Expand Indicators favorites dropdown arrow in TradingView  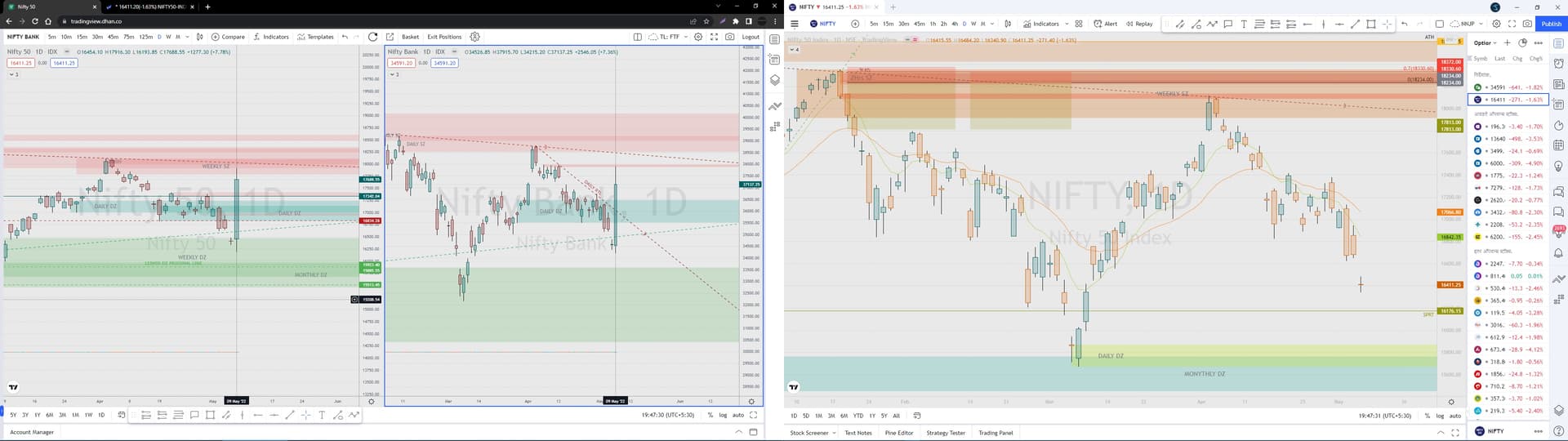1067,24
